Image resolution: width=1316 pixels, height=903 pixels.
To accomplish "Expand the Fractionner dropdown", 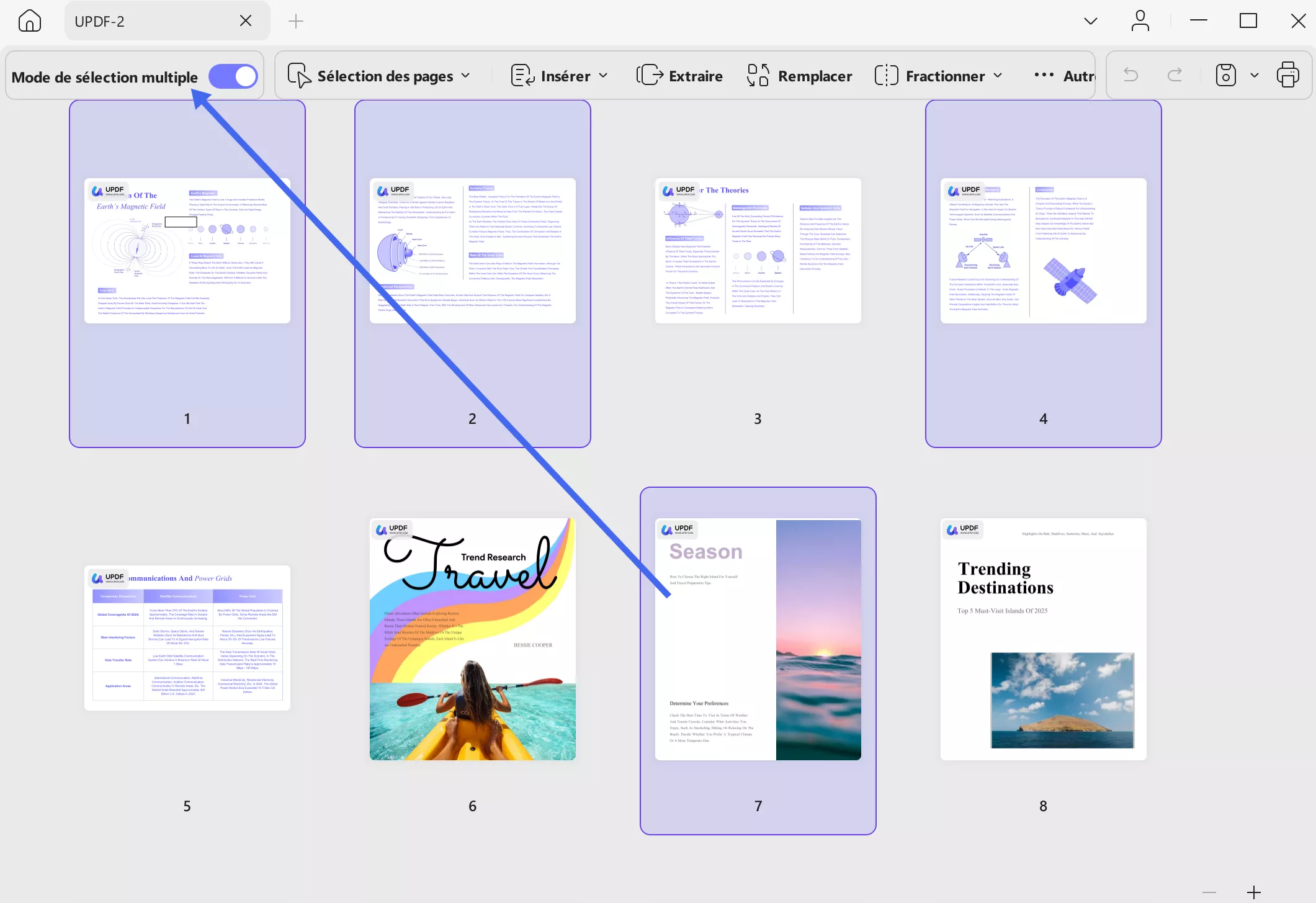I will pyautogui.click(x=938, y=76).
